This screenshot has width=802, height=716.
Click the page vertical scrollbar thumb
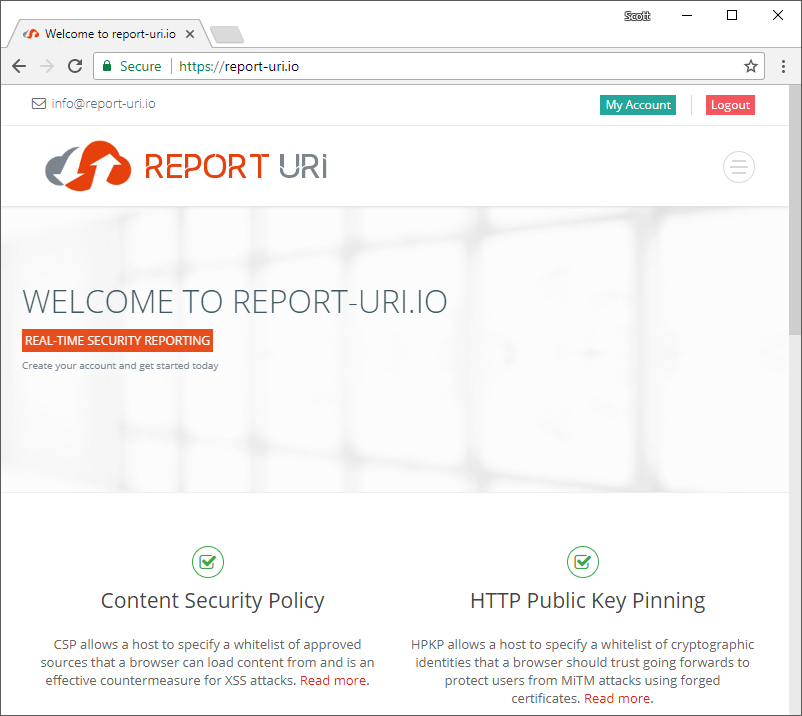[x=795, y=210]
